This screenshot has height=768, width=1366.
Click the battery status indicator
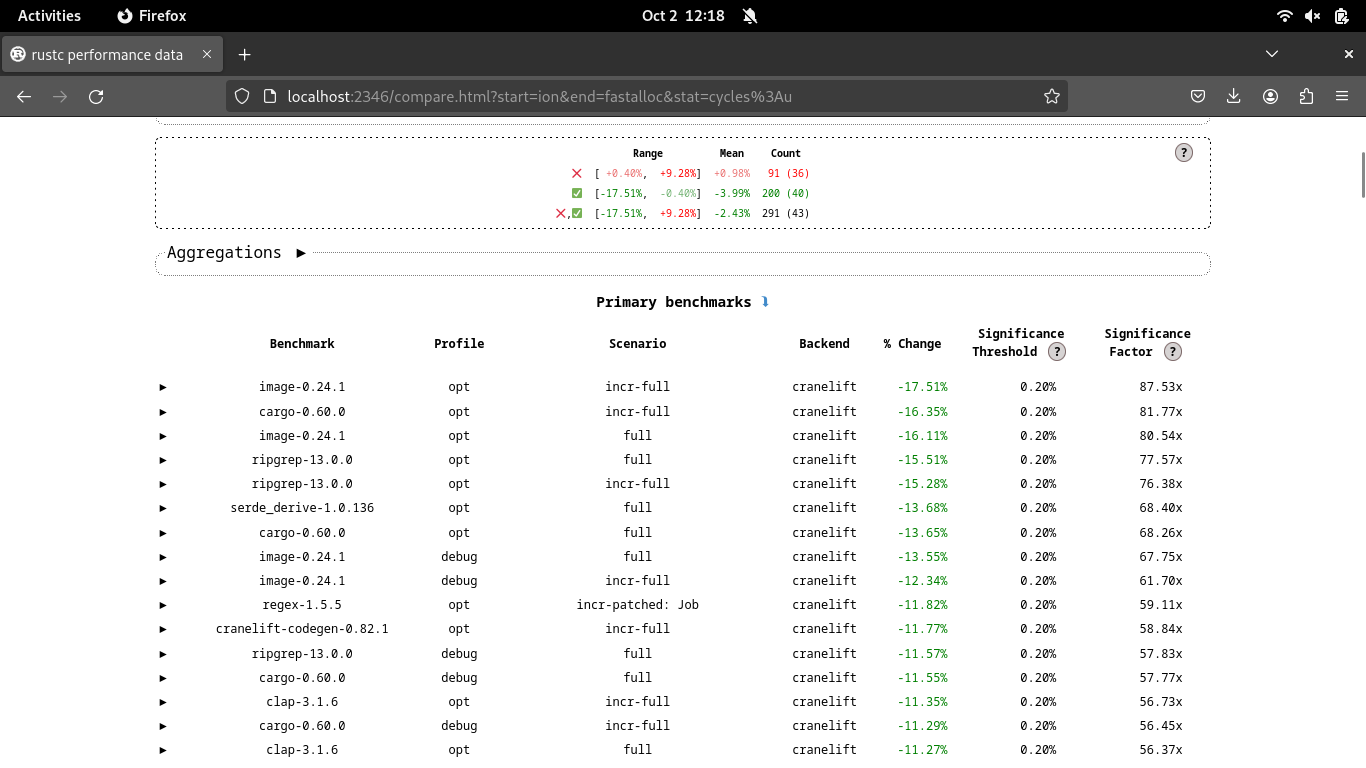(x=1341, y=16)
